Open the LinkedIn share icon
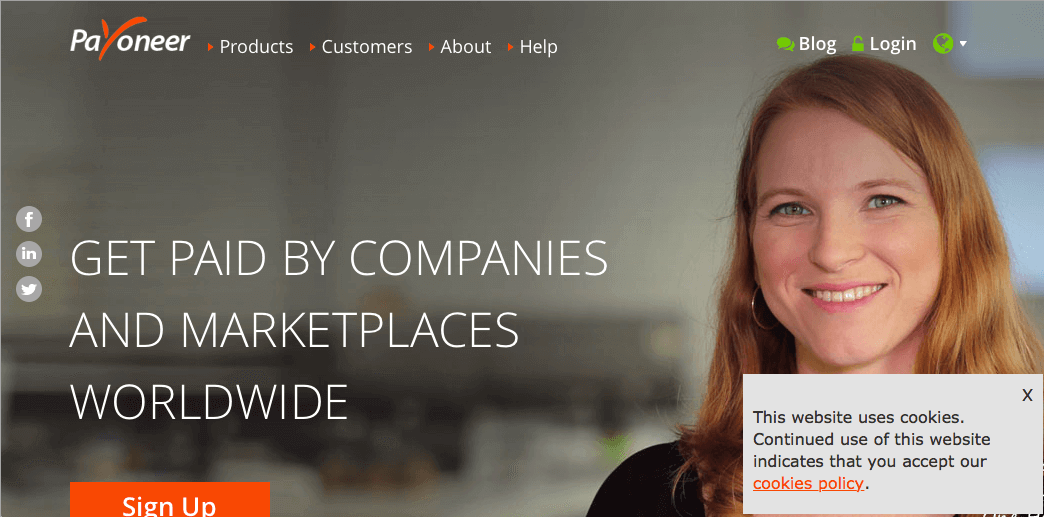The width and height of the screenshot is (1044, 517). point(29,254)
